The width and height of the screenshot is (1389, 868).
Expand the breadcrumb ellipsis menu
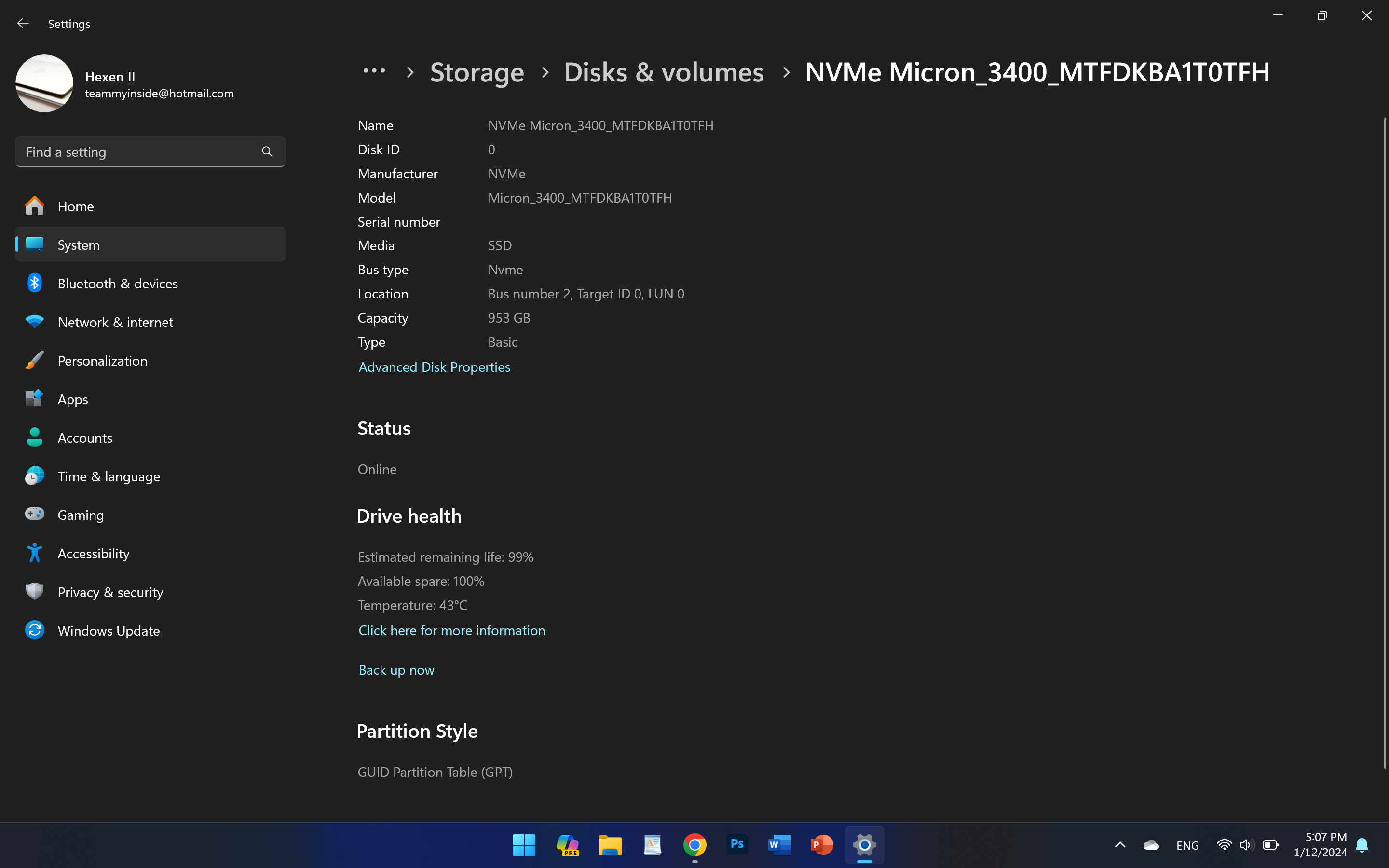click(374, 71)
